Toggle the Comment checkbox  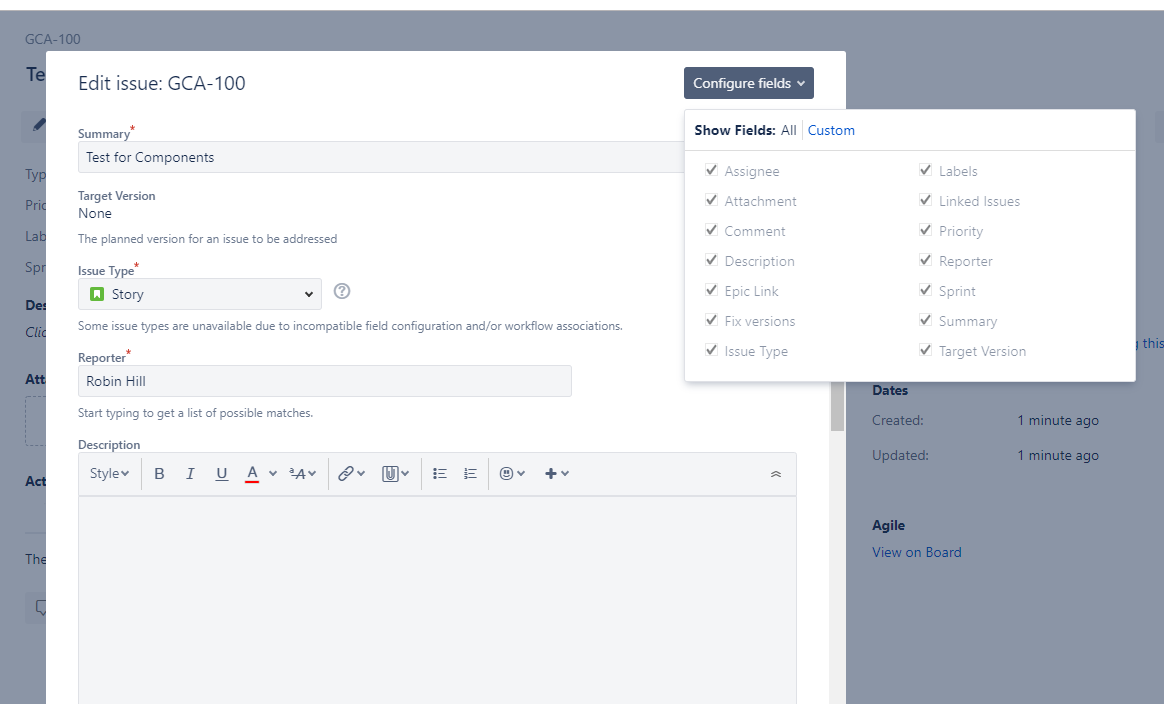[711, 230]
